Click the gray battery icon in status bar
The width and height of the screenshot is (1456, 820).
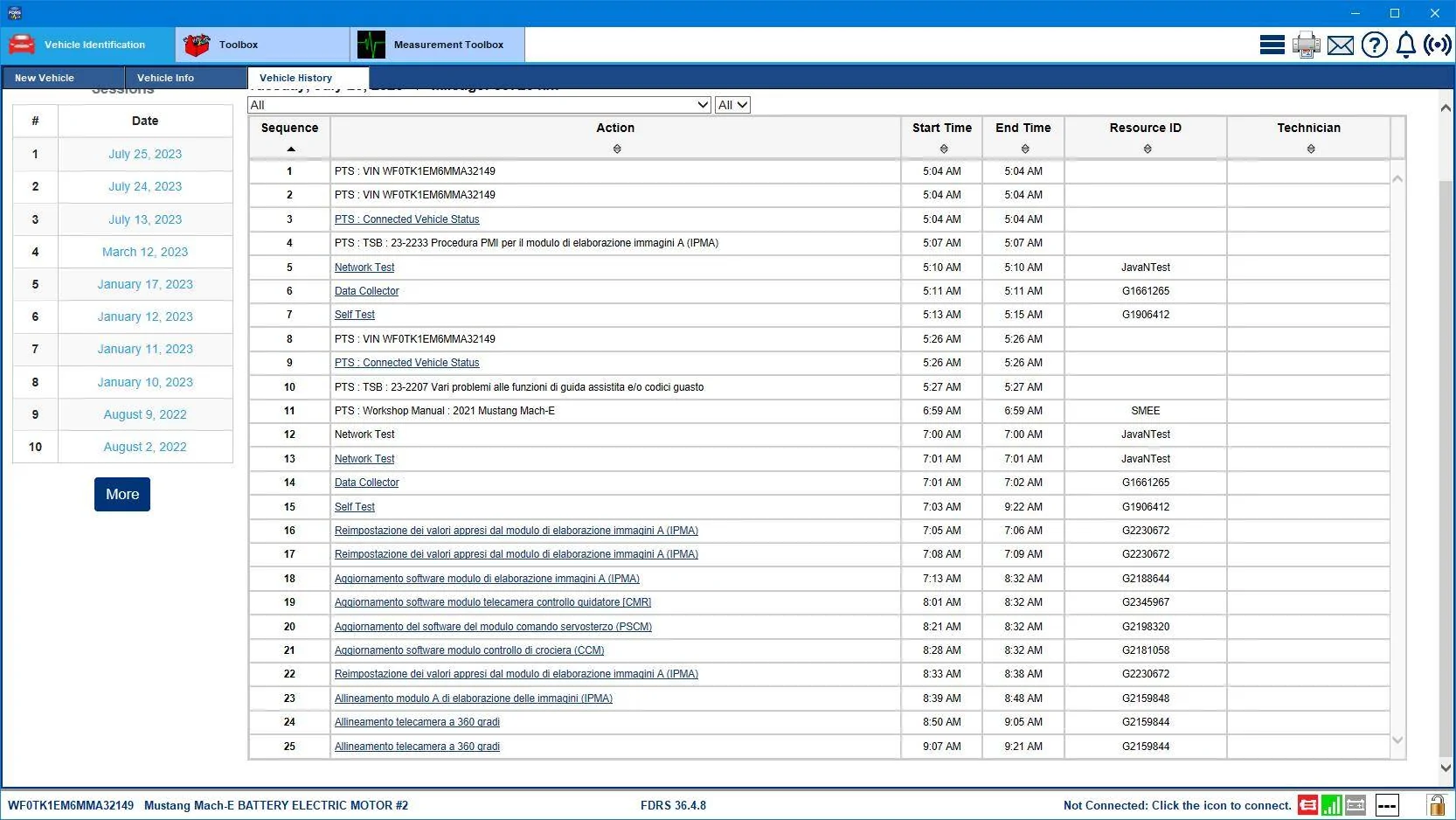coord(1355,805)
